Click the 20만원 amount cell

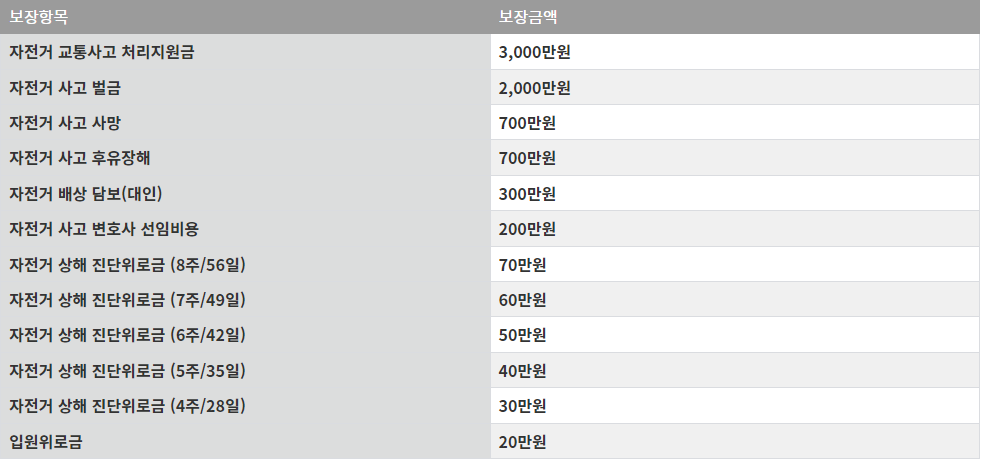coord(523,442)
